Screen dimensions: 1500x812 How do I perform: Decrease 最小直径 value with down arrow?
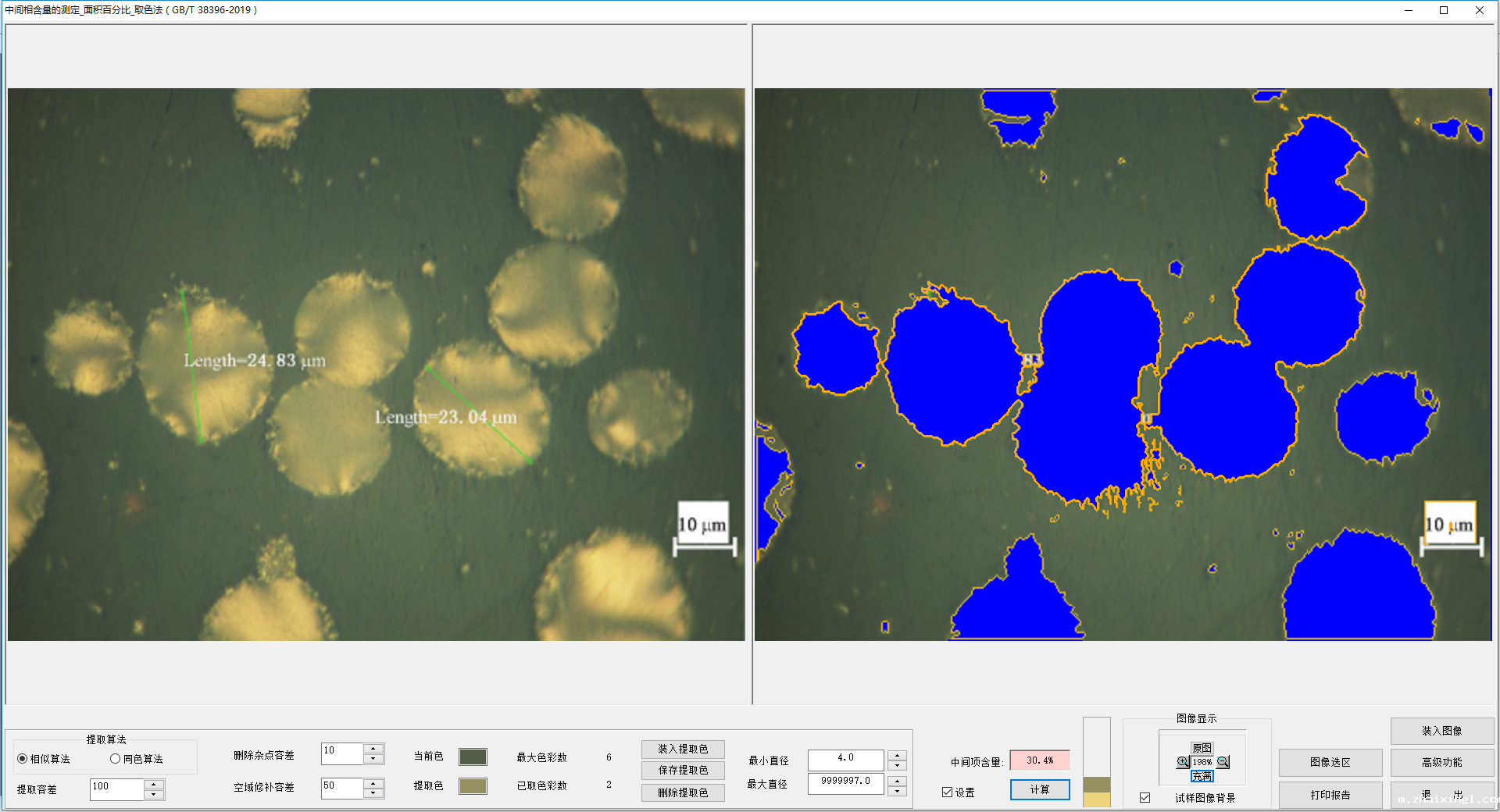pos(898,765)
